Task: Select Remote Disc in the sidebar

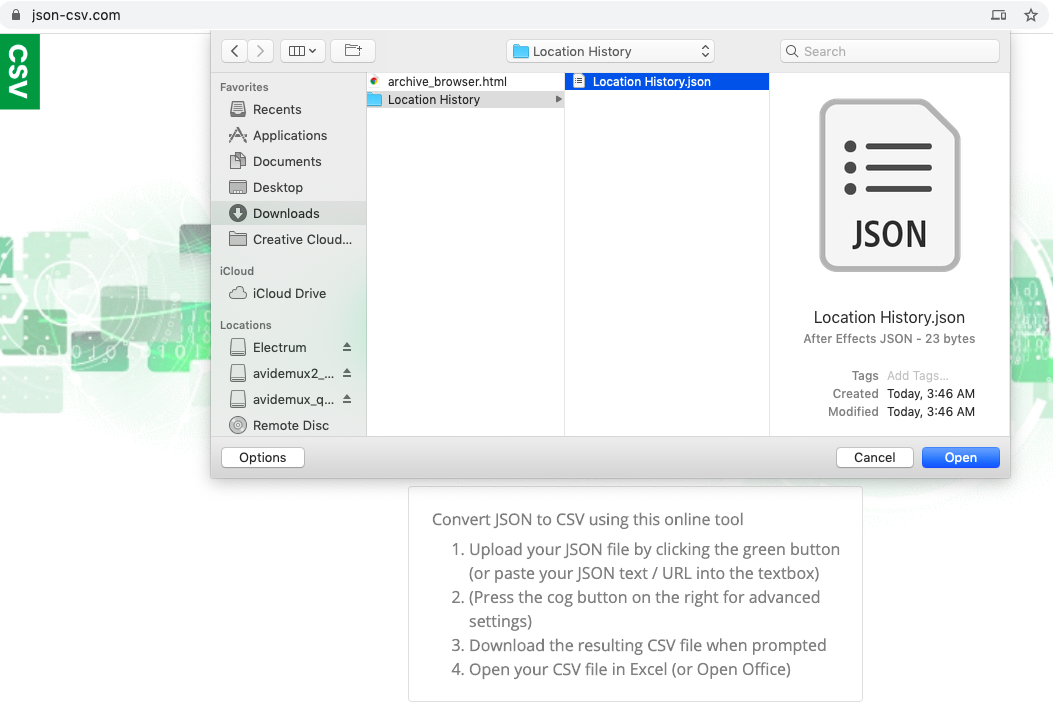Action: click(x=289, y=426)
